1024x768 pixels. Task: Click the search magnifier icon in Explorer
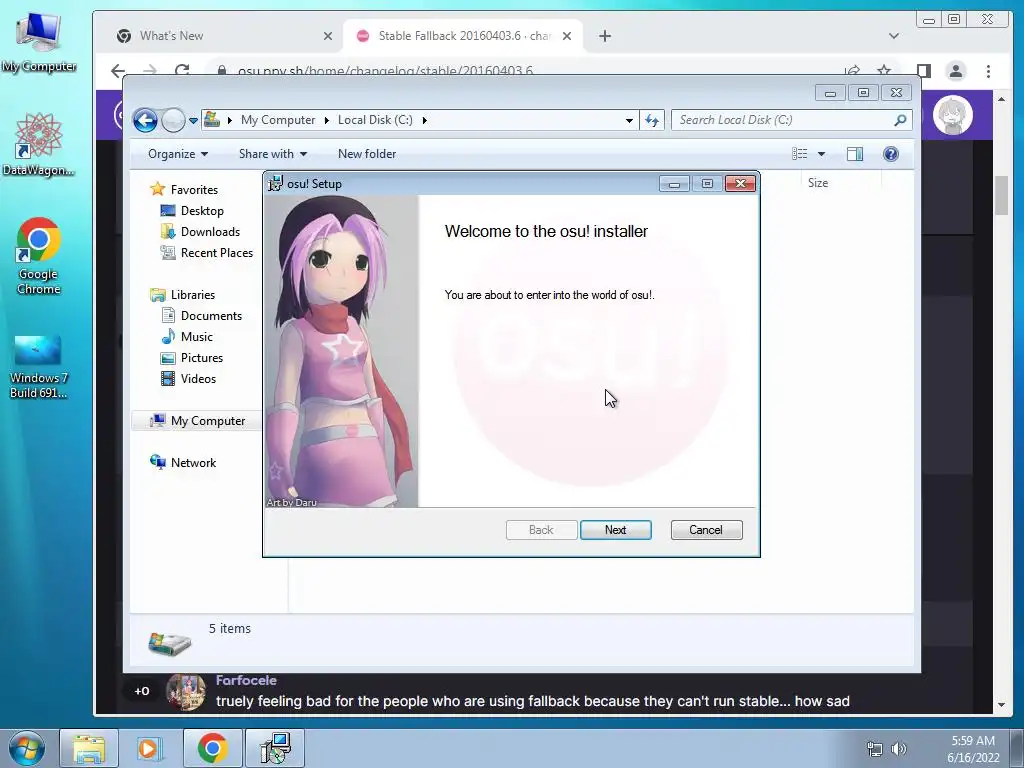point(901,120)
